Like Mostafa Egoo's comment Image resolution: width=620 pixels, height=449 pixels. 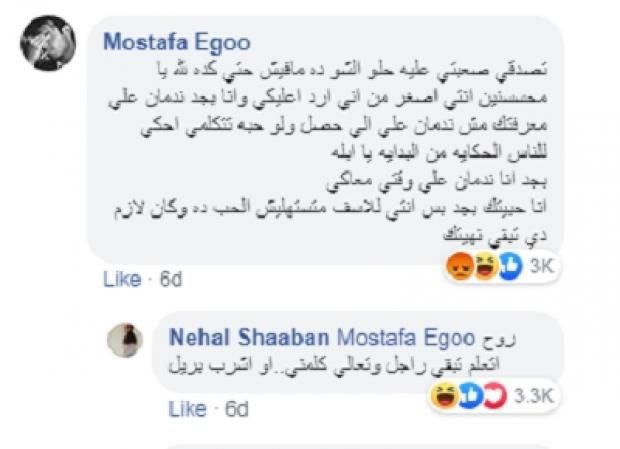(x=122, y=280)
